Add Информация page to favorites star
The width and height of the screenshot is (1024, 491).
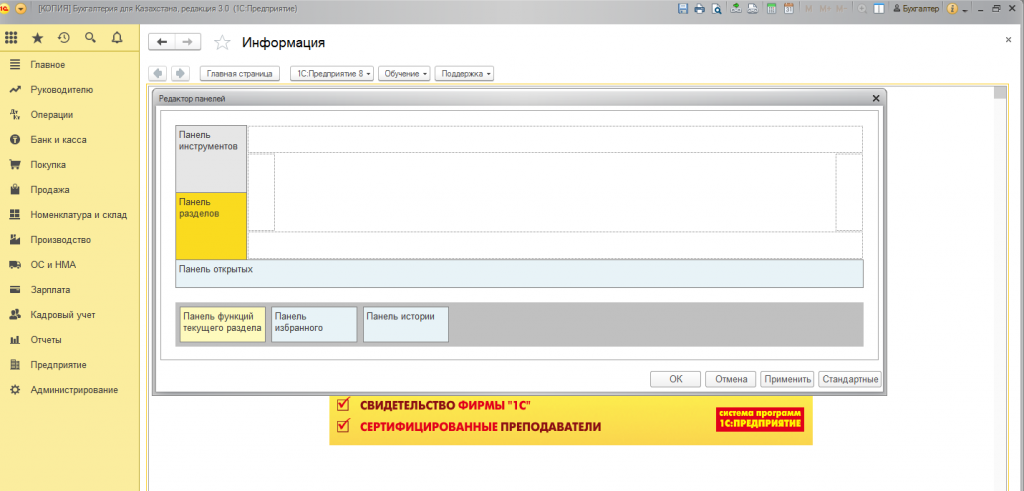click(x=223, y=43)
